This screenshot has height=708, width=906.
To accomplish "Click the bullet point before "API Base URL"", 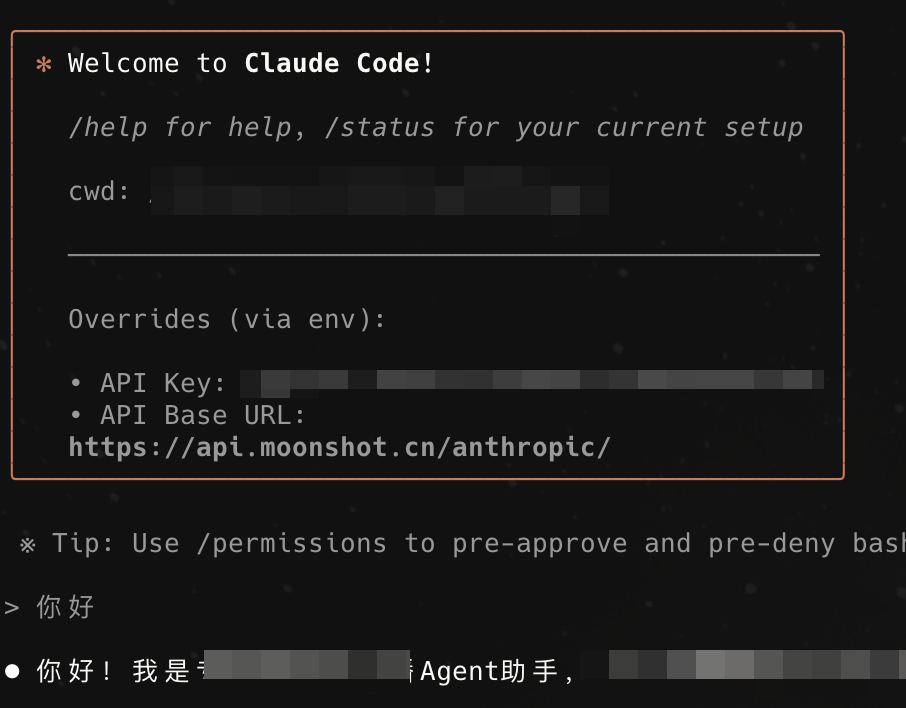I will click(76, 415).
